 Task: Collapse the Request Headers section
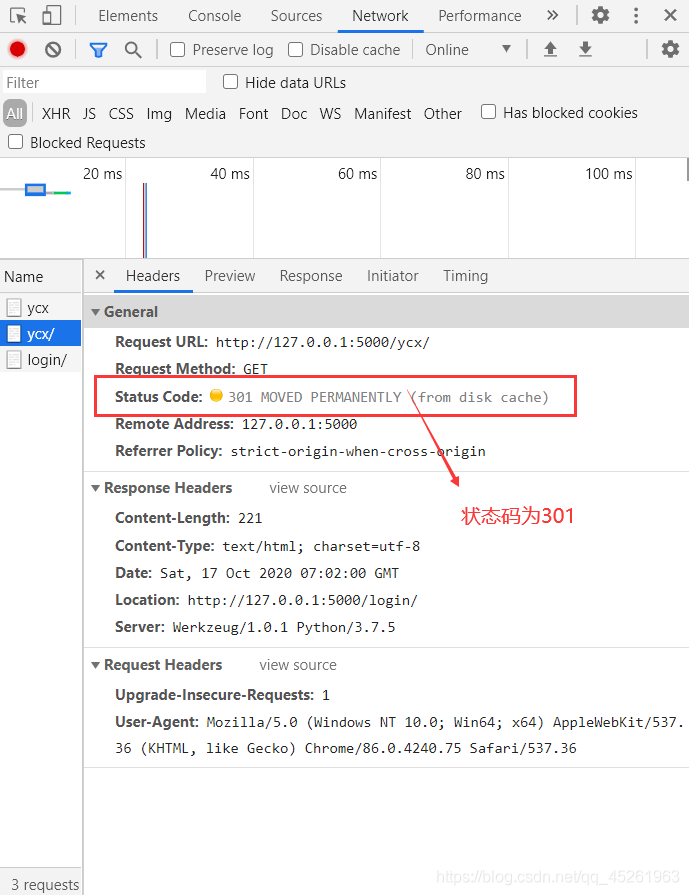click(x=95, y=665)
